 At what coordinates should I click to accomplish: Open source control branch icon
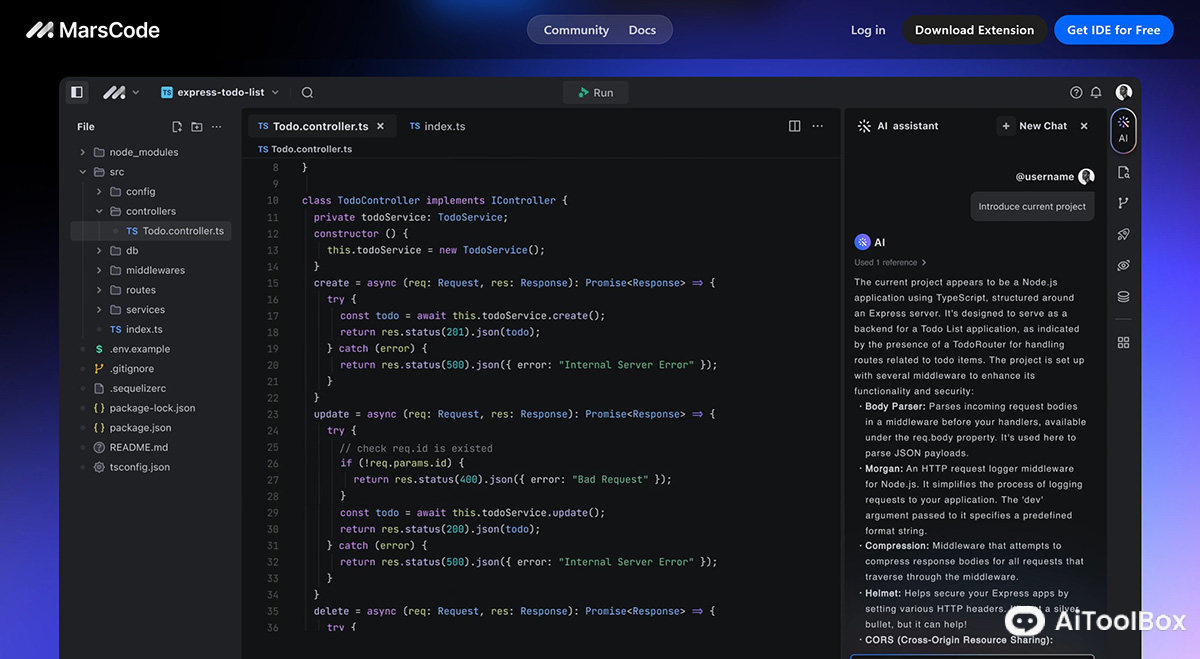point(1123,203)
